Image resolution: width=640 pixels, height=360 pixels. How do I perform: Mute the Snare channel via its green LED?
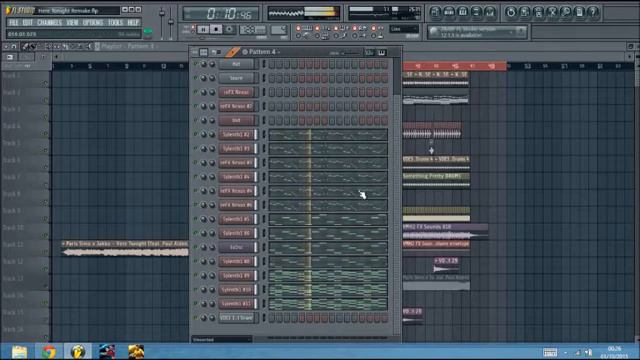click(x=196, y=78)
